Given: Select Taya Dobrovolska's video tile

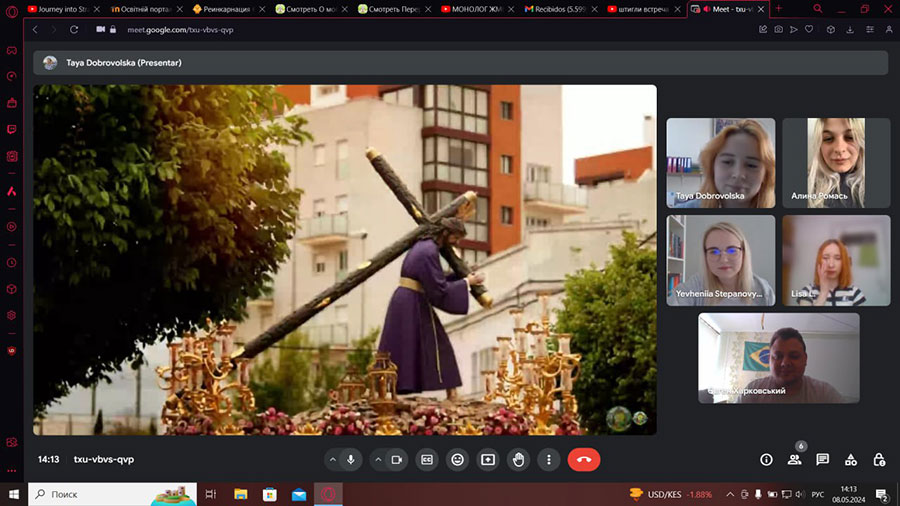Looking at the screenshot, I should click(x=720, y=162).
